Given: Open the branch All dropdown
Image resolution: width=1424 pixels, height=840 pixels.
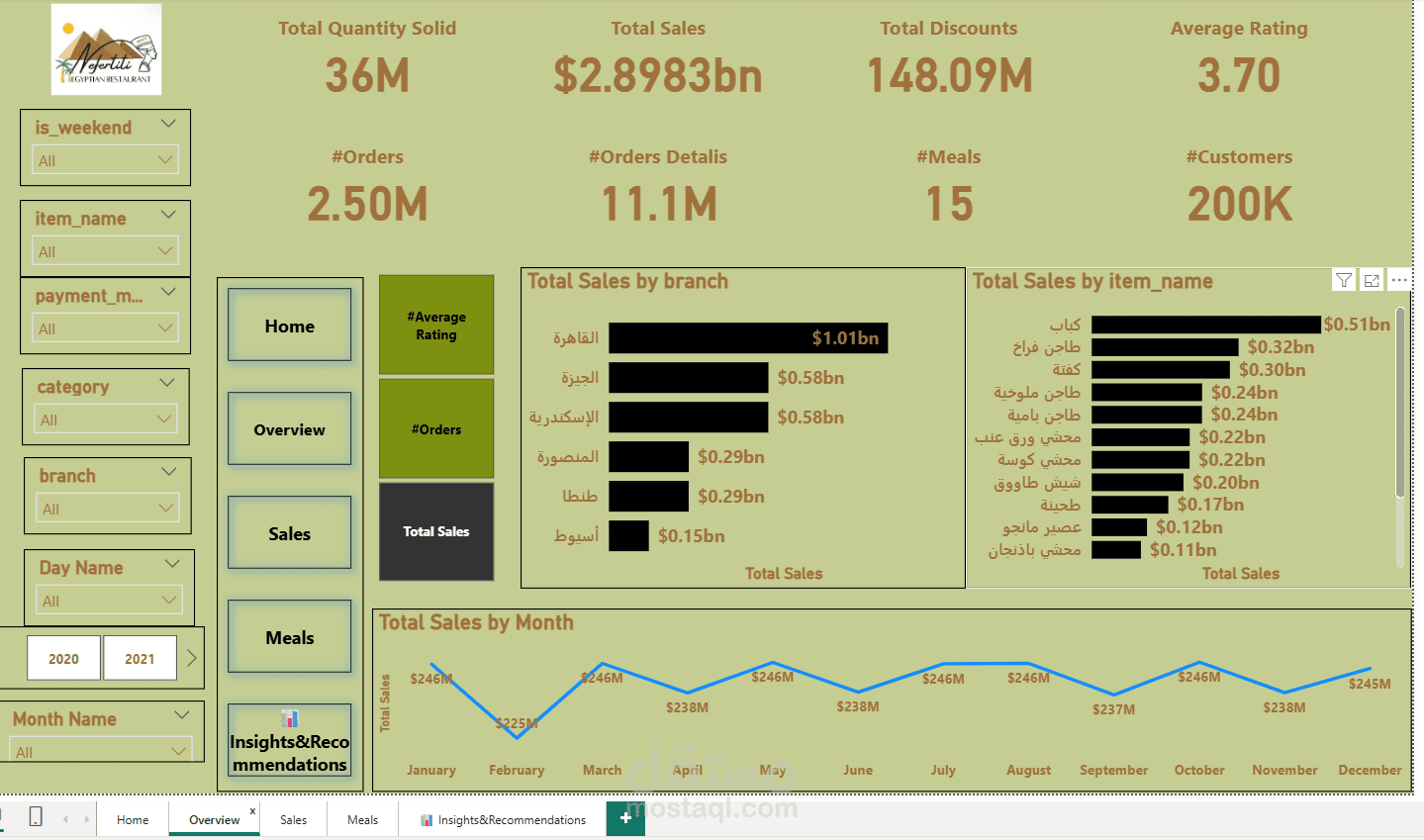Looking at the screenshot, I should point(107,509).
